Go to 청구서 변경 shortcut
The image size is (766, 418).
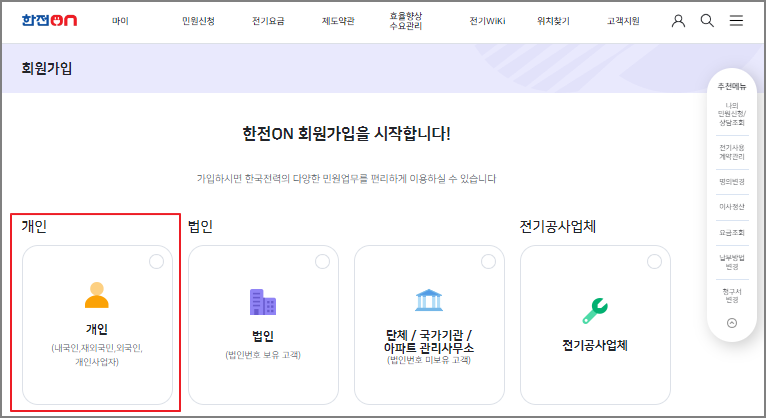(x=732, y=296)
